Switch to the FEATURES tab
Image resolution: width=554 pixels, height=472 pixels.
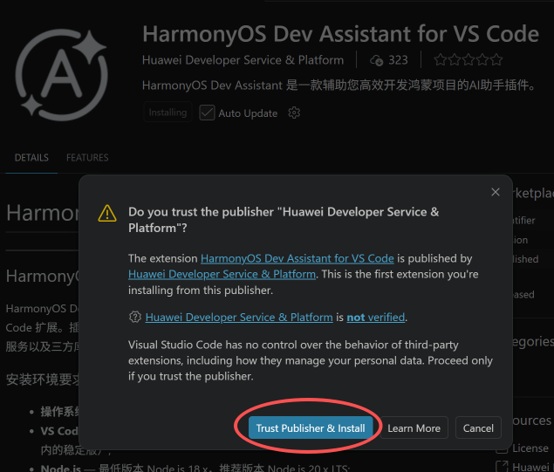pos(87,158)
